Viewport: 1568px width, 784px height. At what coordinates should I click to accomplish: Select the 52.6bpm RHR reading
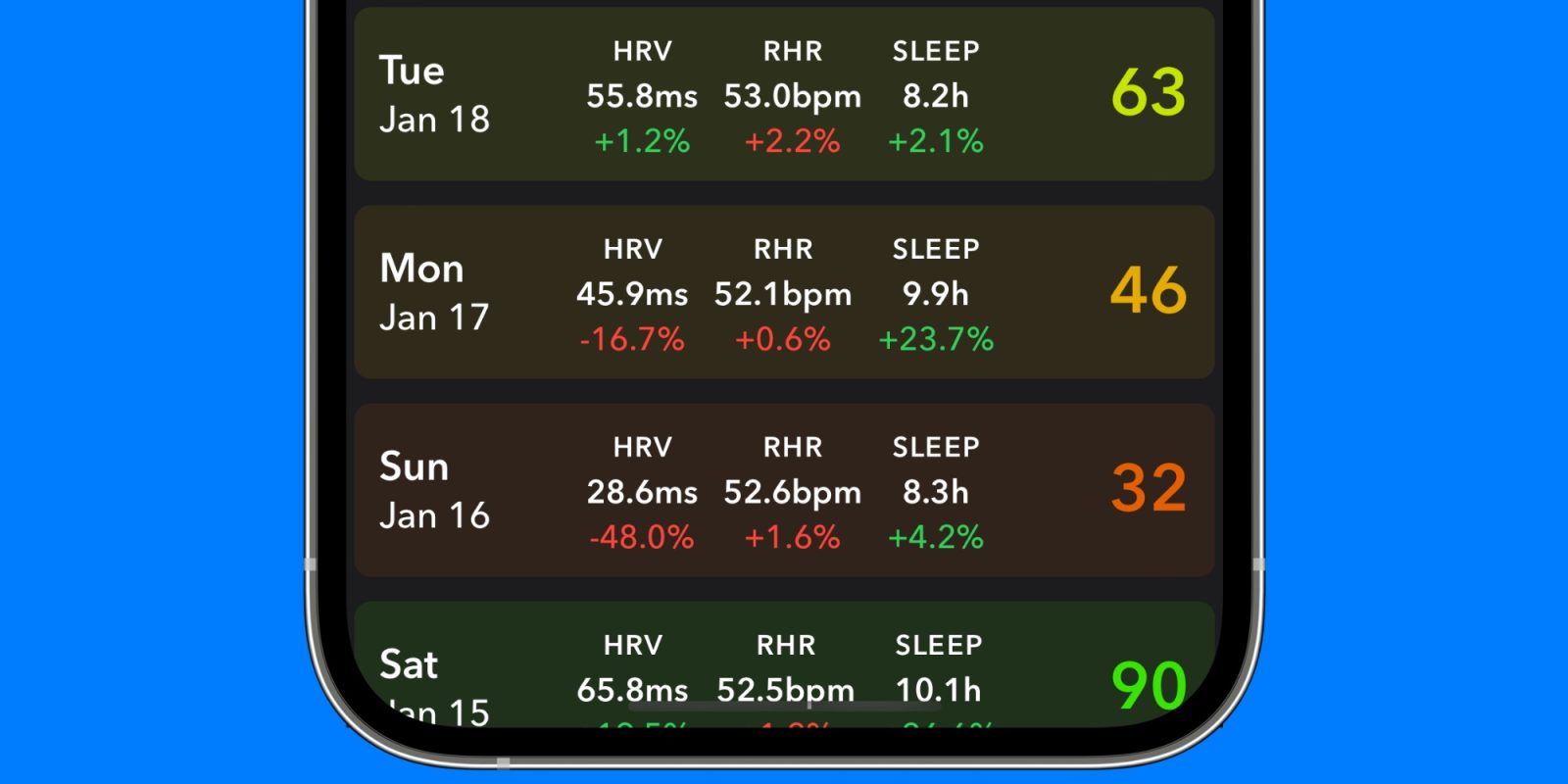pyautogui.click(x=792, y=492)
